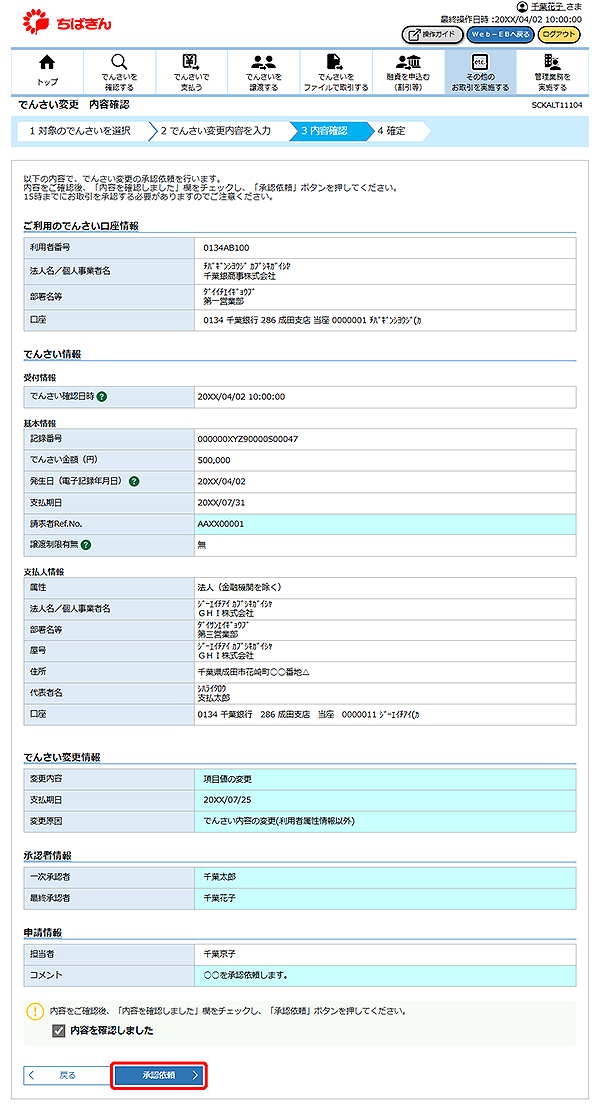Click Web-EBへ戻る button
This screenshot has height=1111, width=600.
click(x=498, y=35)
